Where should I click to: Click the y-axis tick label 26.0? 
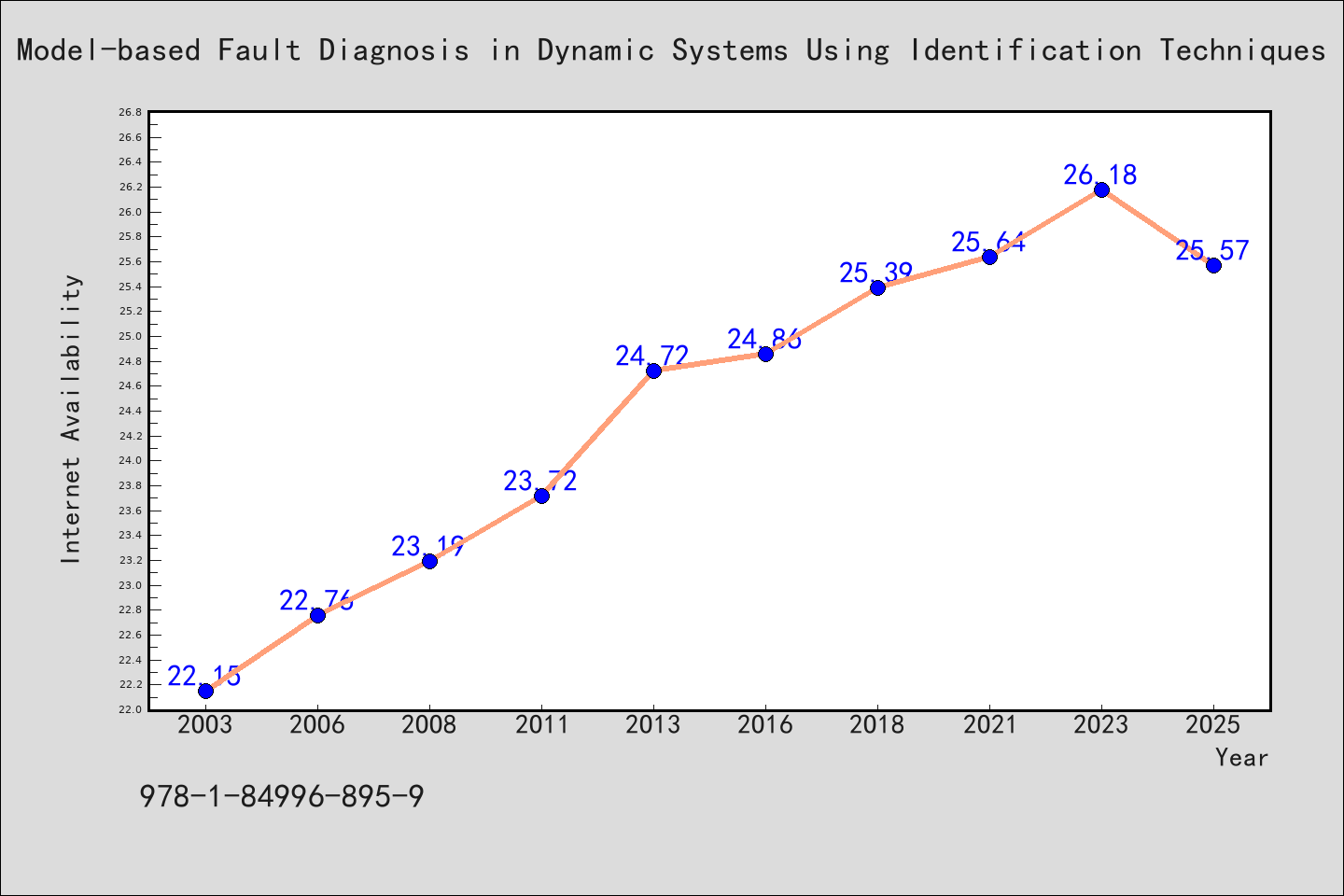point(130,212)
